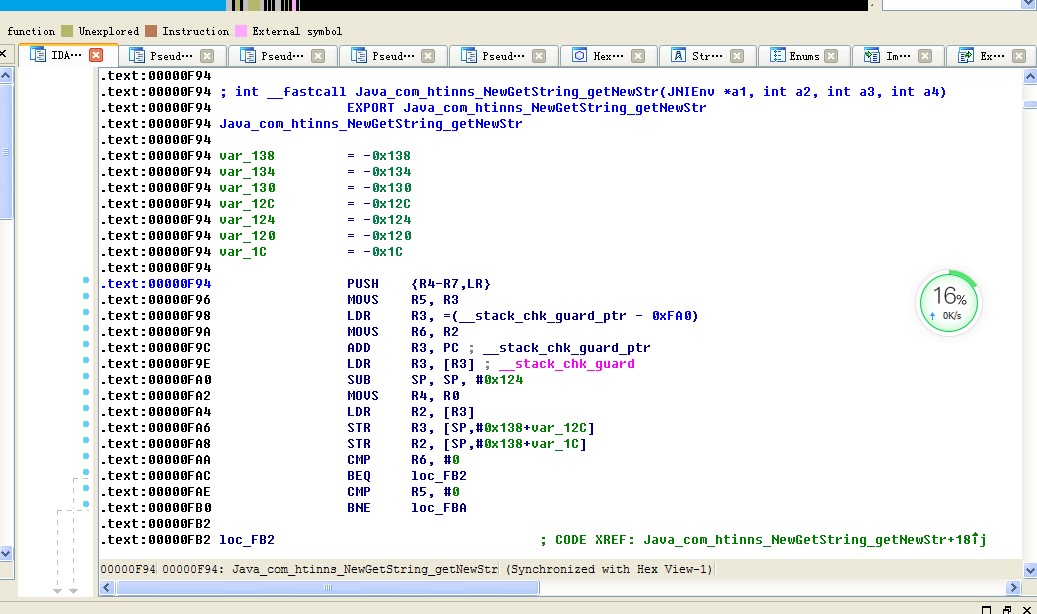This screenshot has height=614, width=1037.
Task: Click the loc_FB2 label at address 00000FB2
Action: [247, 540]
